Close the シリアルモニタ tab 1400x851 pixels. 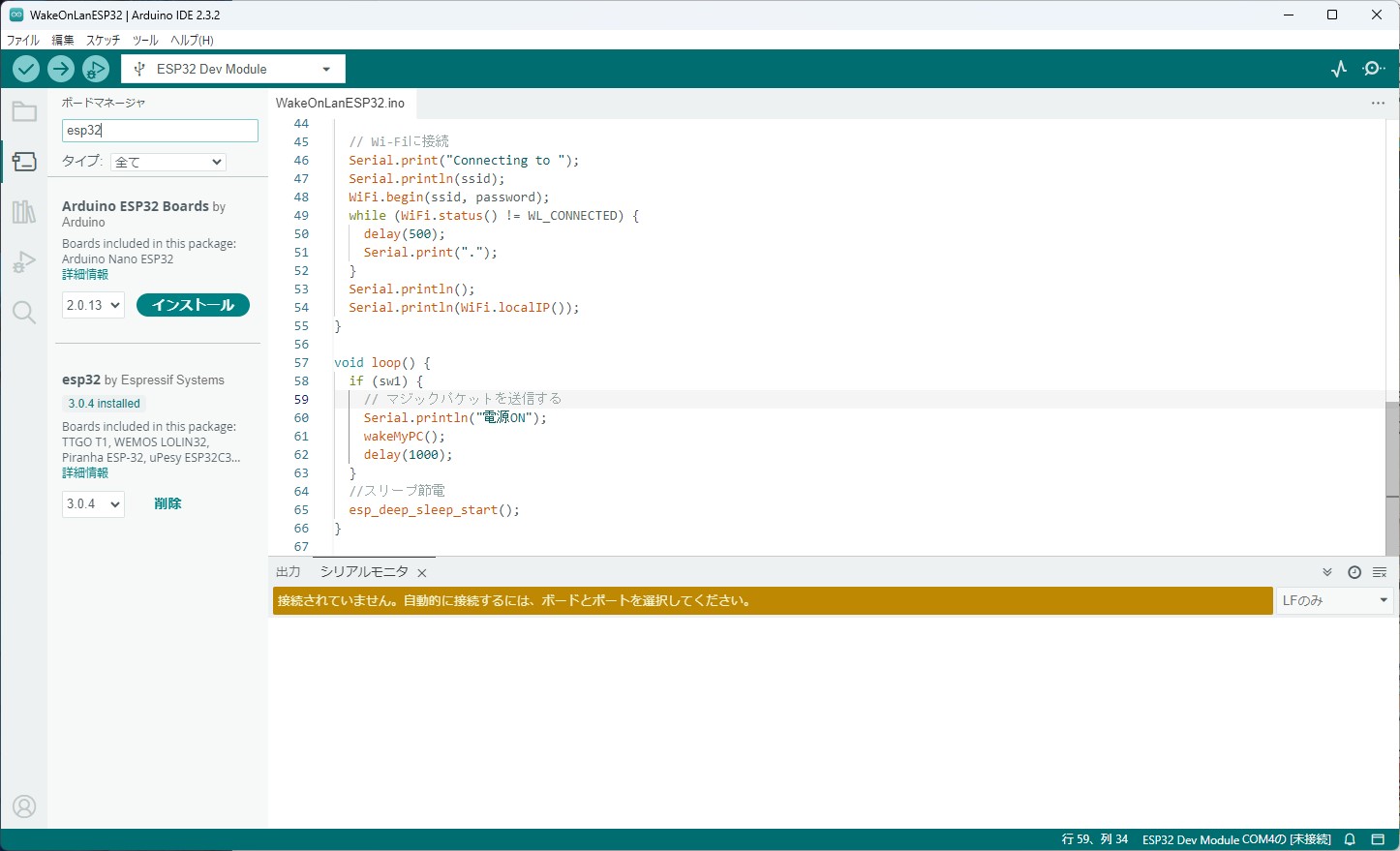pyautogui.click(x=422, y=573)
